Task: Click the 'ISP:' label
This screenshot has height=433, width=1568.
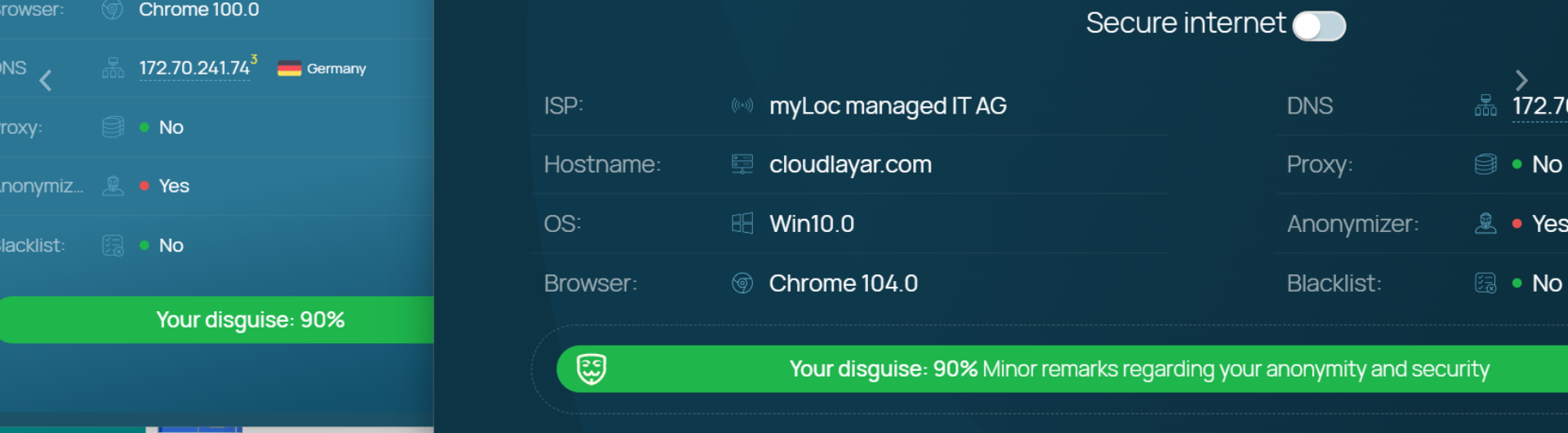Action: [563, 106]
